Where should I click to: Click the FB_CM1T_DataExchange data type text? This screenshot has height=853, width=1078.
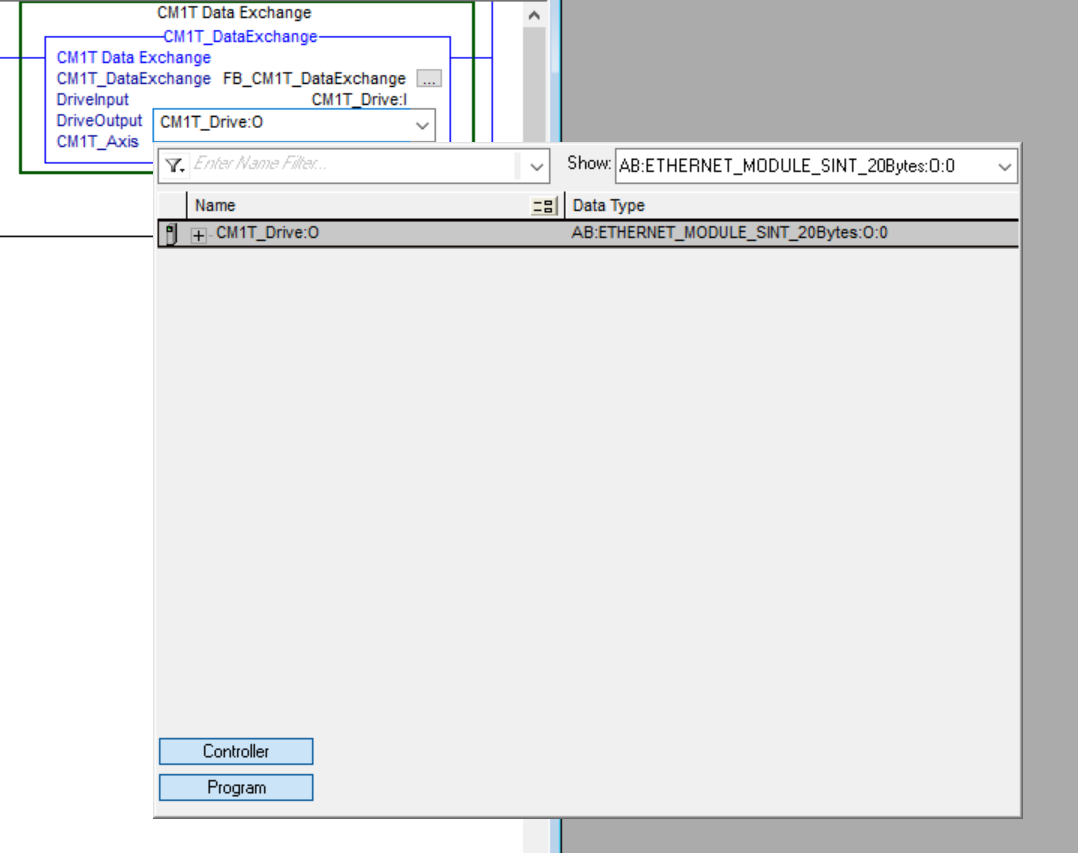coord(314,78)
